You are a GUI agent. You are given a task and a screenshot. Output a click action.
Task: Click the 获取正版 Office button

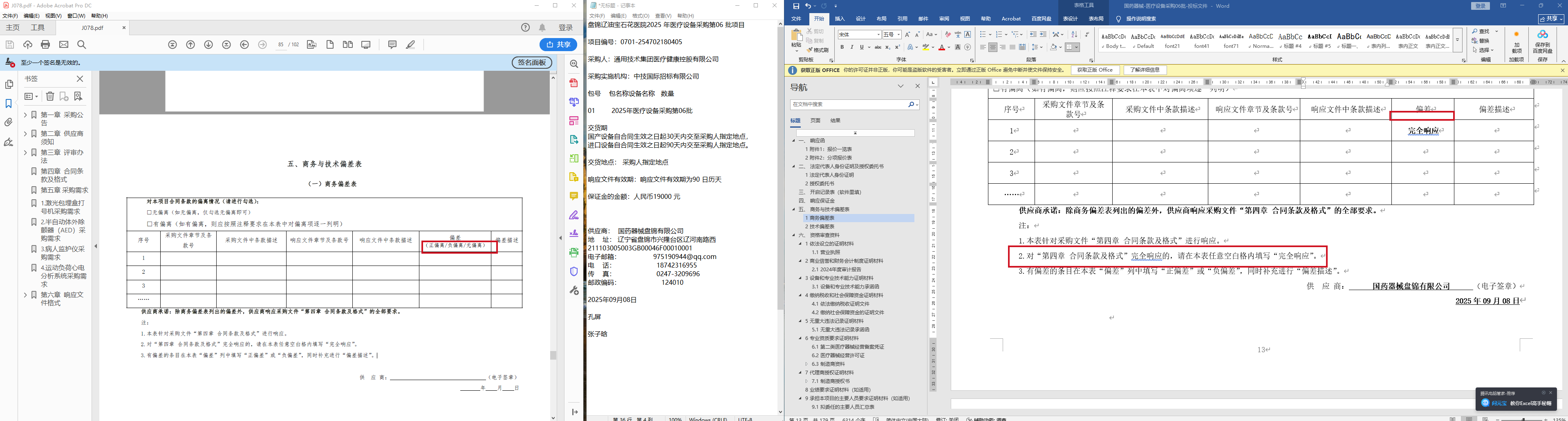[1095, 70]
